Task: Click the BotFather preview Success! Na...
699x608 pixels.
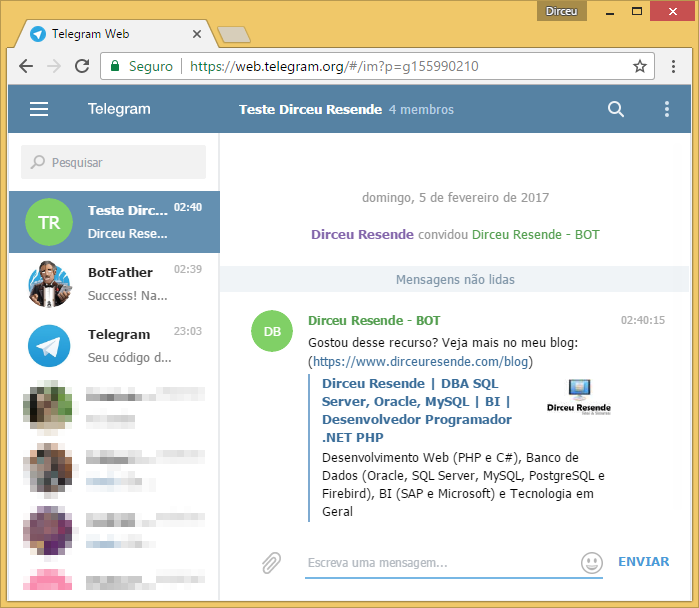Action: [128, 296]
